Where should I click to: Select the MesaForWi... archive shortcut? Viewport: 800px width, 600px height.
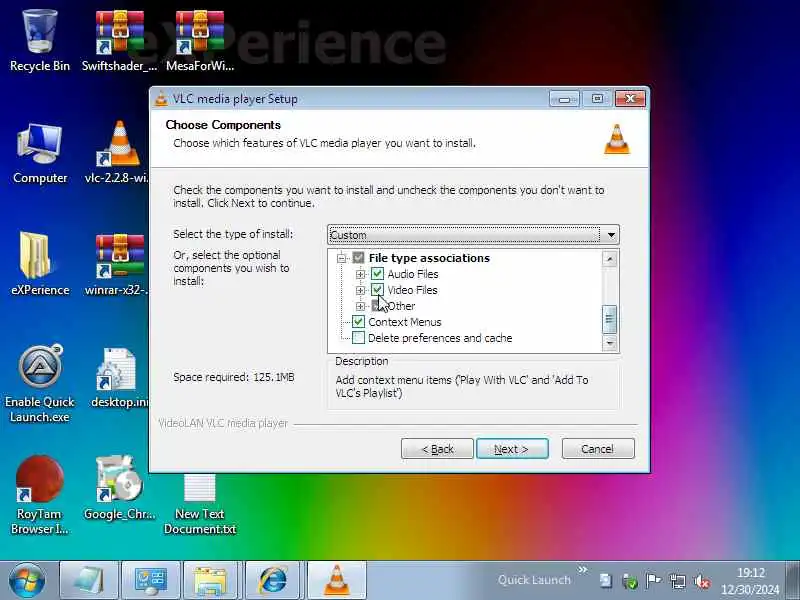[199, 42]
